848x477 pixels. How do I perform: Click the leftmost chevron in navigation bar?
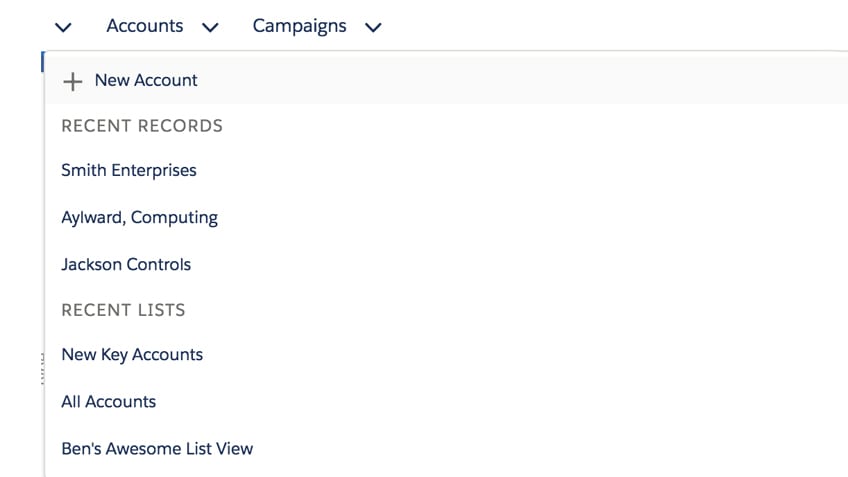click(64, 27)
